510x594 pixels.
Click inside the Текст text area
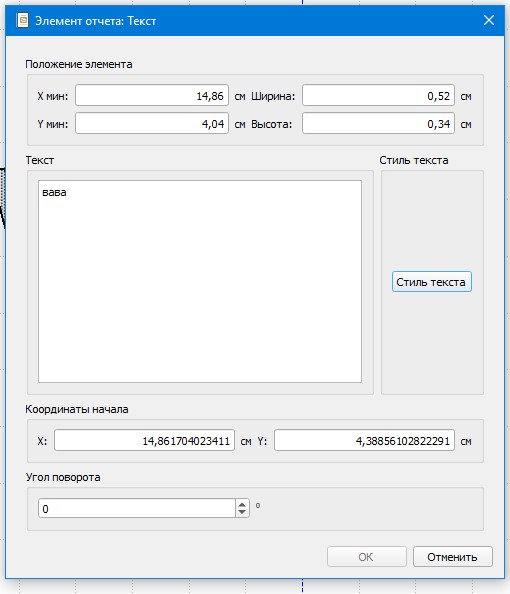point(200,281)
